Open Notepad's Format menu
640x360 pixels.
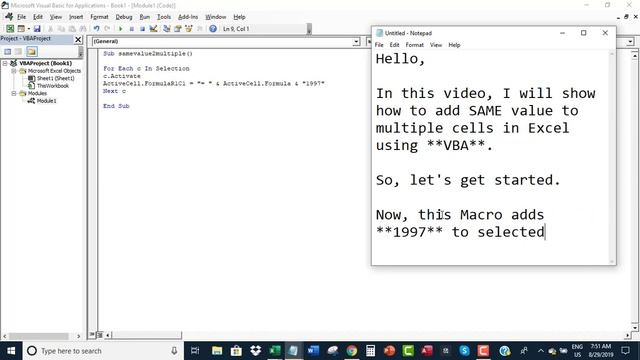pyautogui.click(x=414, y=45)
